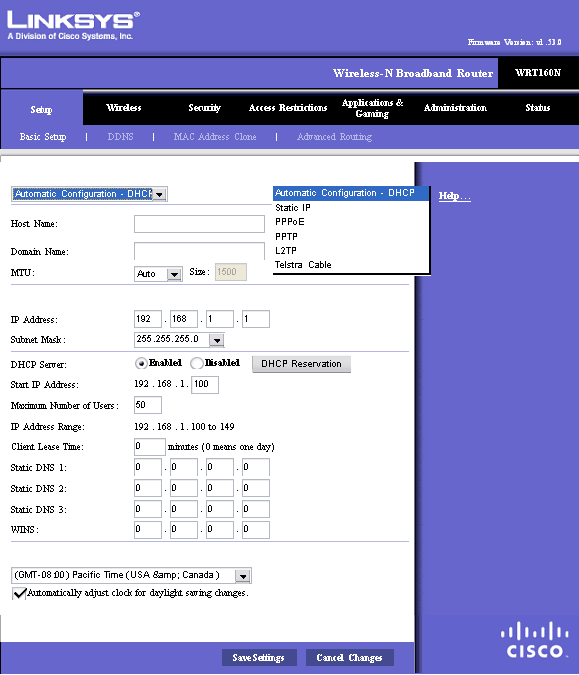Choose Automatic Configuration - DHCP from list

pos(351,193)
